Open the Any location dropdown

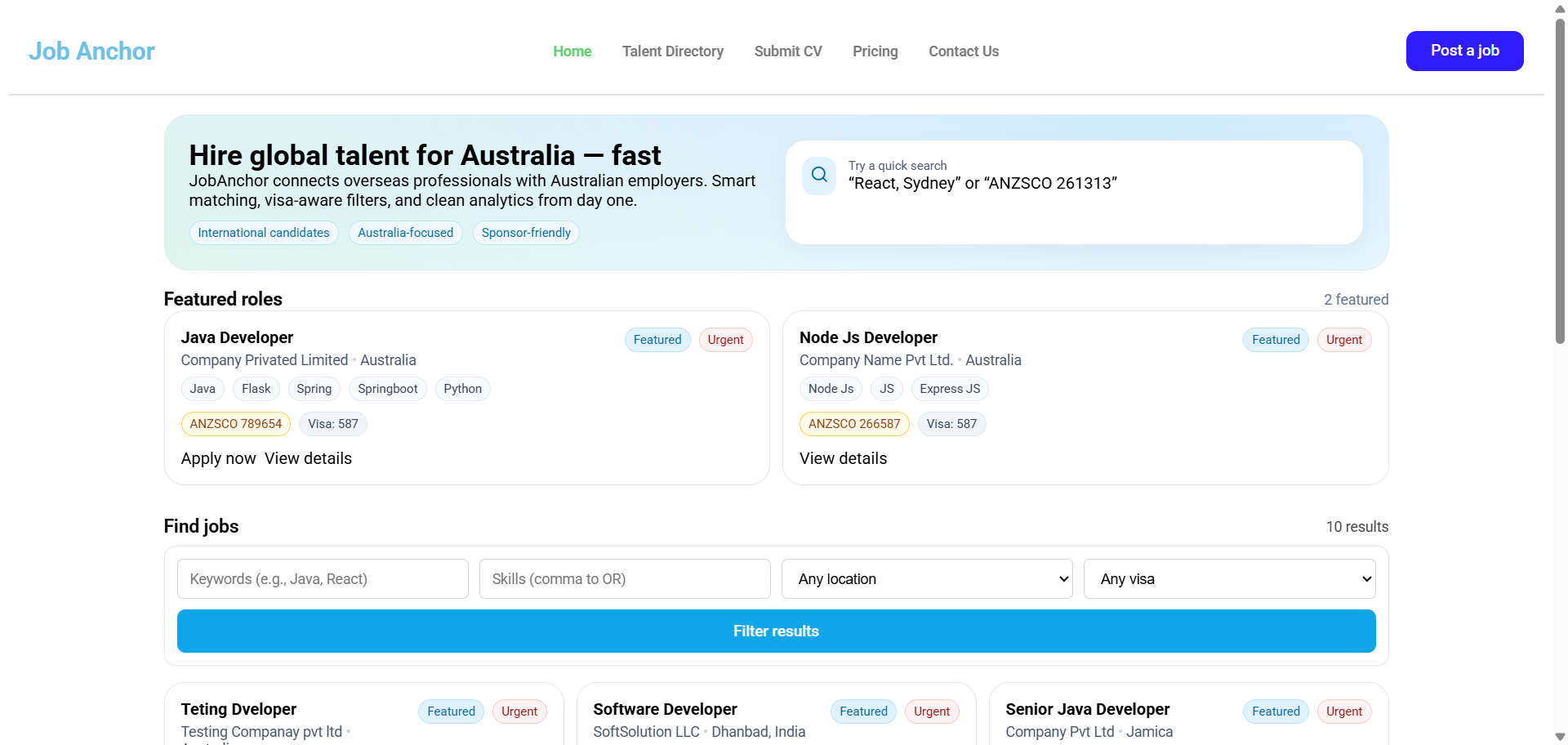(x=926, y=579)
